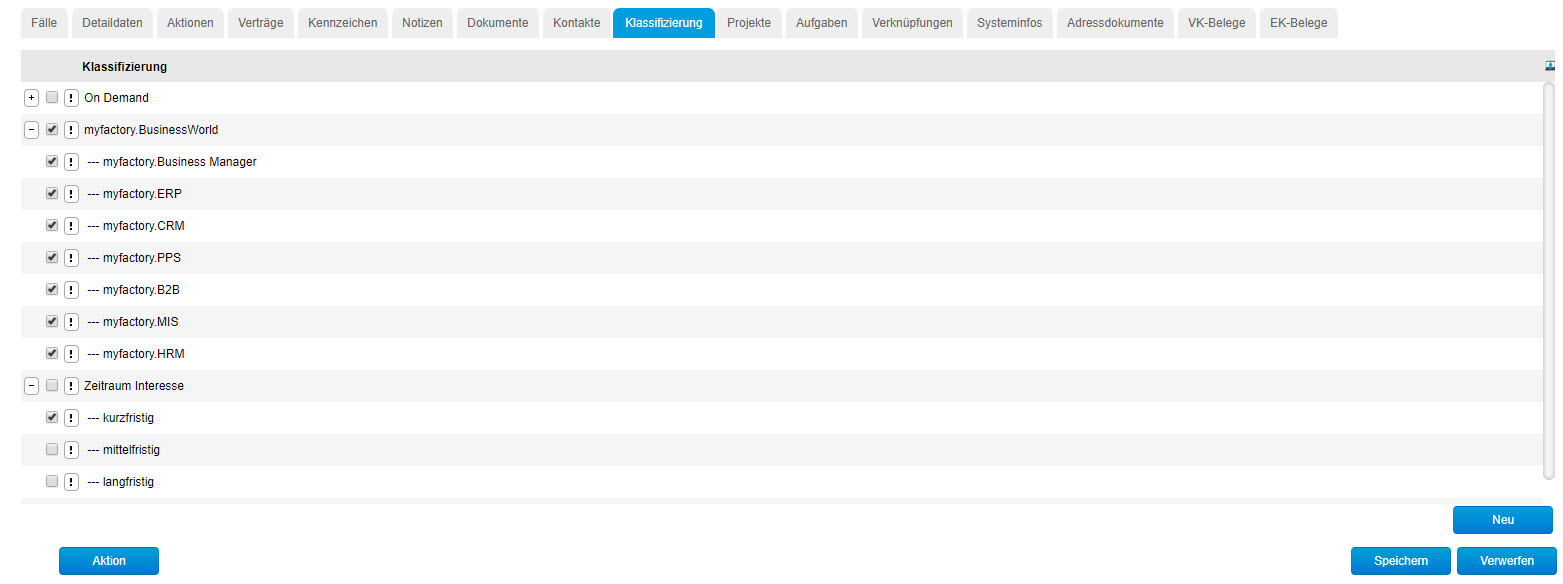This screenshot has width=1563, height=584.
Task: Select the Adressdokumente tab
Action: point(1115,23)
